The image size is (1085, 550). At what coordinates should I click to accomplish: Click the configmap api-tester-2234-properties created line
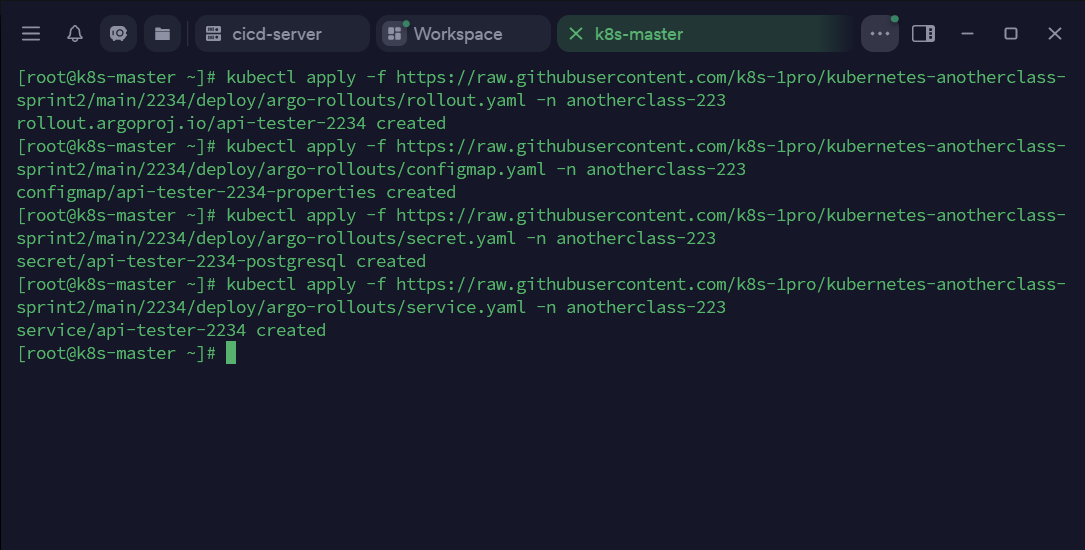click(x=236, y=192)
